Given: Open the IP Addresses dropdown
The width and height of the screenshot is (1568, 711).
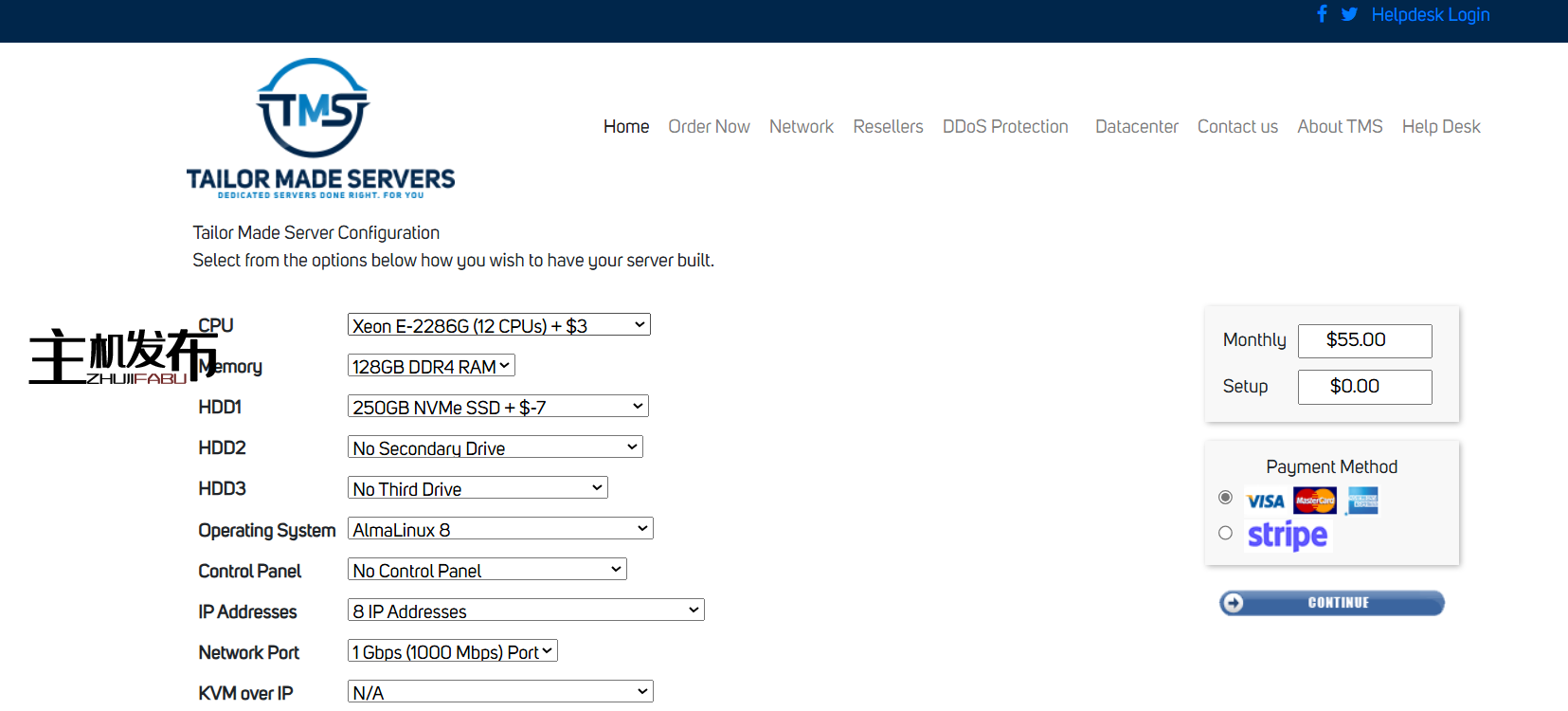Looking at the screenshot, I should [526, 611].
